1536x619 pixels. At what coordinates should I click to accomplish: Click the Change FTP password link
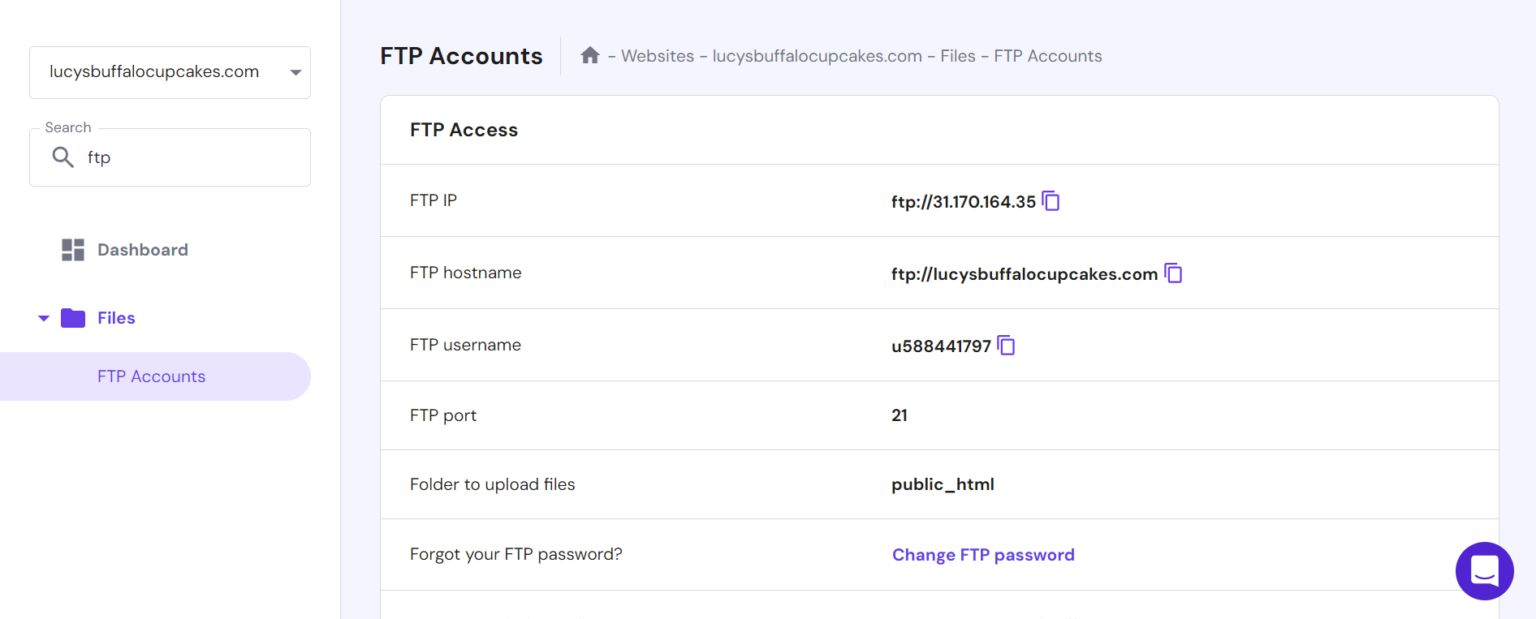point(983,554)
